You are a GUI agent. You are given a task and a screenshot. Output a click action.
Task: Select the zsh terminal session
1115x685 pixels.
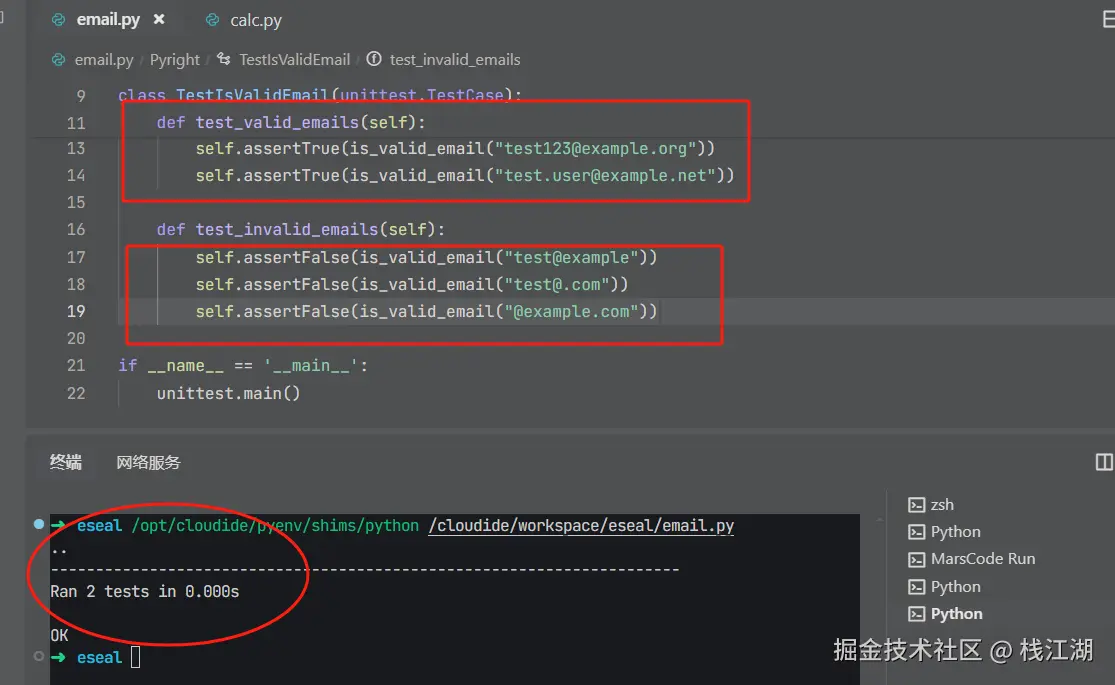pyautogui.click(x=941, y=505)
